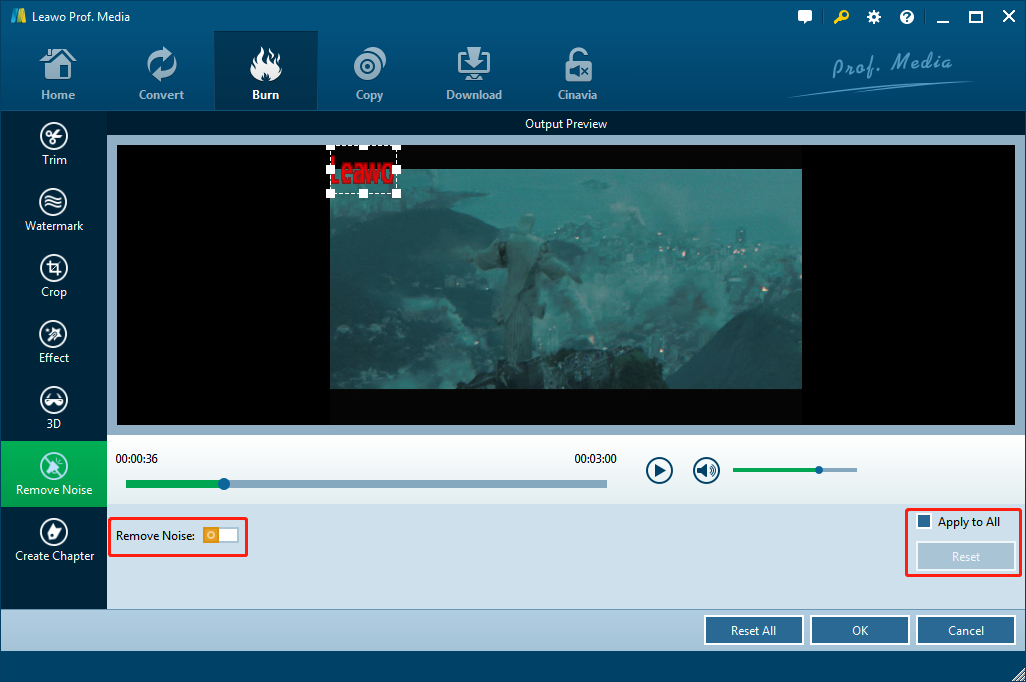Click the key registration icon
The image size is (1026, 682).
coord(840,17)
